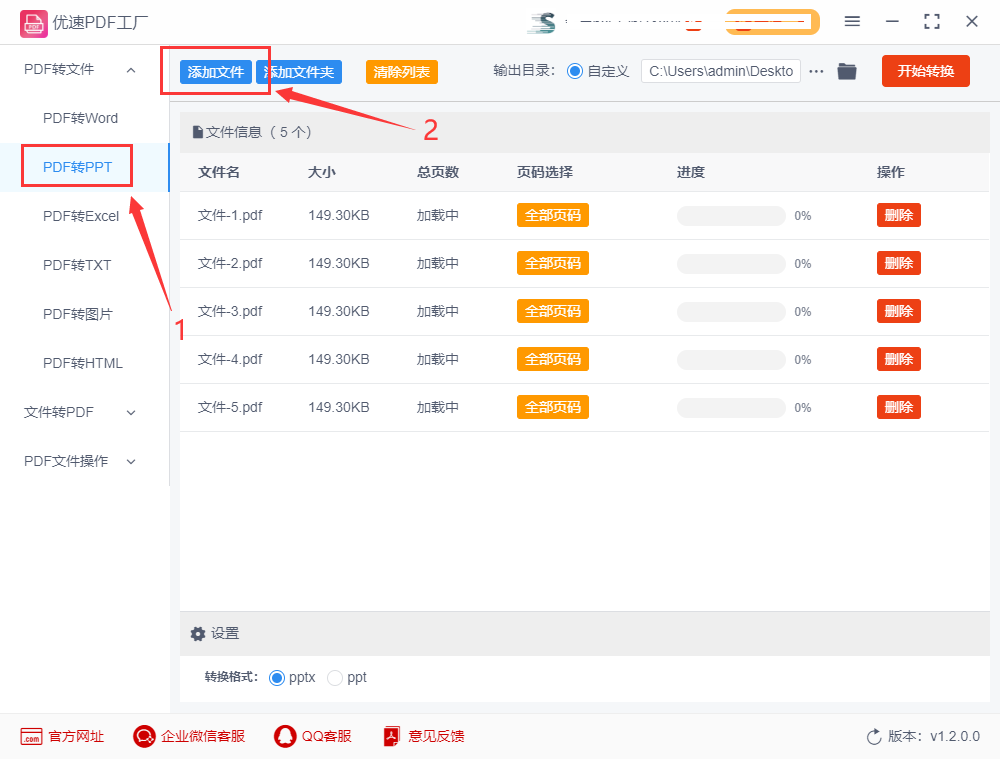This screenshot has width=1000, height=760.
Task: Click the 大小 column header
Action: (322, 172)
